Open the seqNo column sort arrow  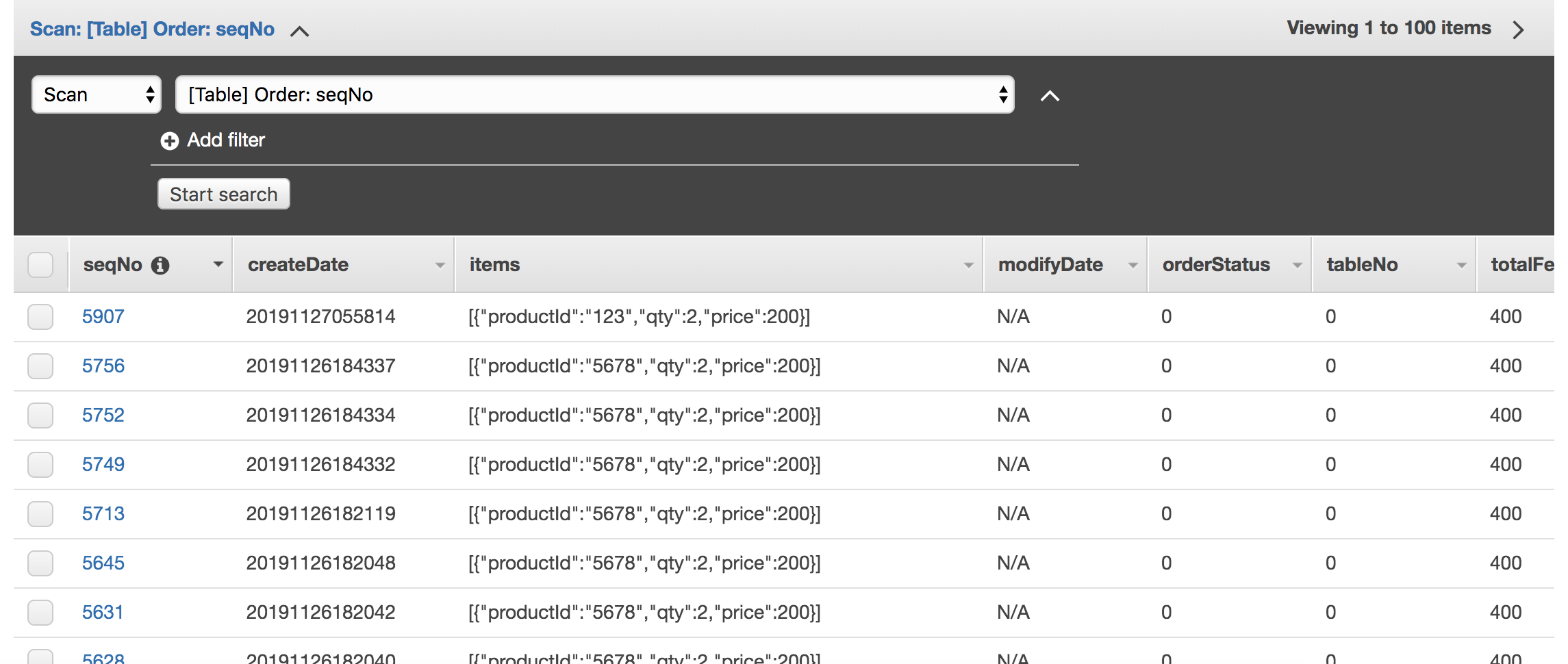[218, 264]
